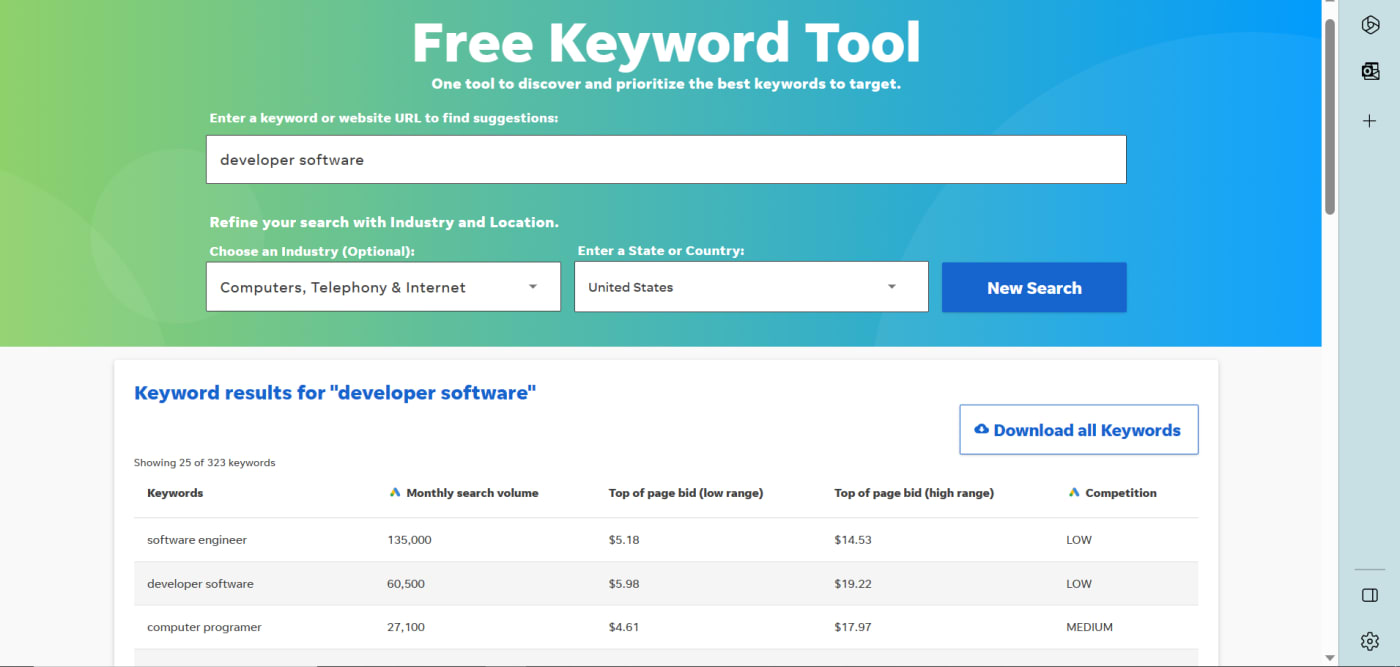Image resolution: width=1400 pixels, height=667 pixels.
Task: Click "Choose an Industry (Optional)" label
Action: point(312,251)
